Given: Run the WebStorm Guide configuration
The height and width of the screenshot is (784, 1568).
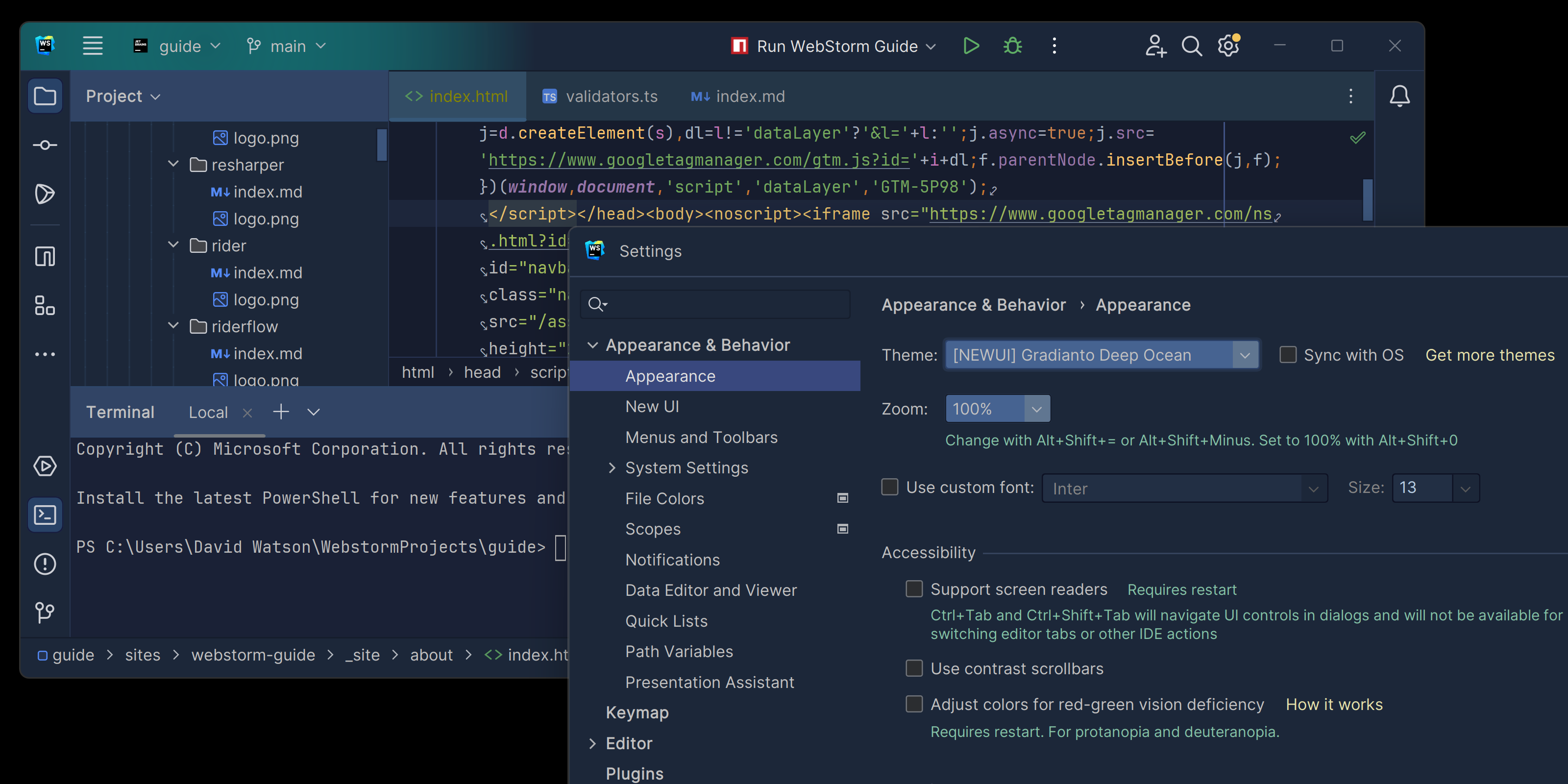Looking at the screenshot, I should (x=972, y=46).
